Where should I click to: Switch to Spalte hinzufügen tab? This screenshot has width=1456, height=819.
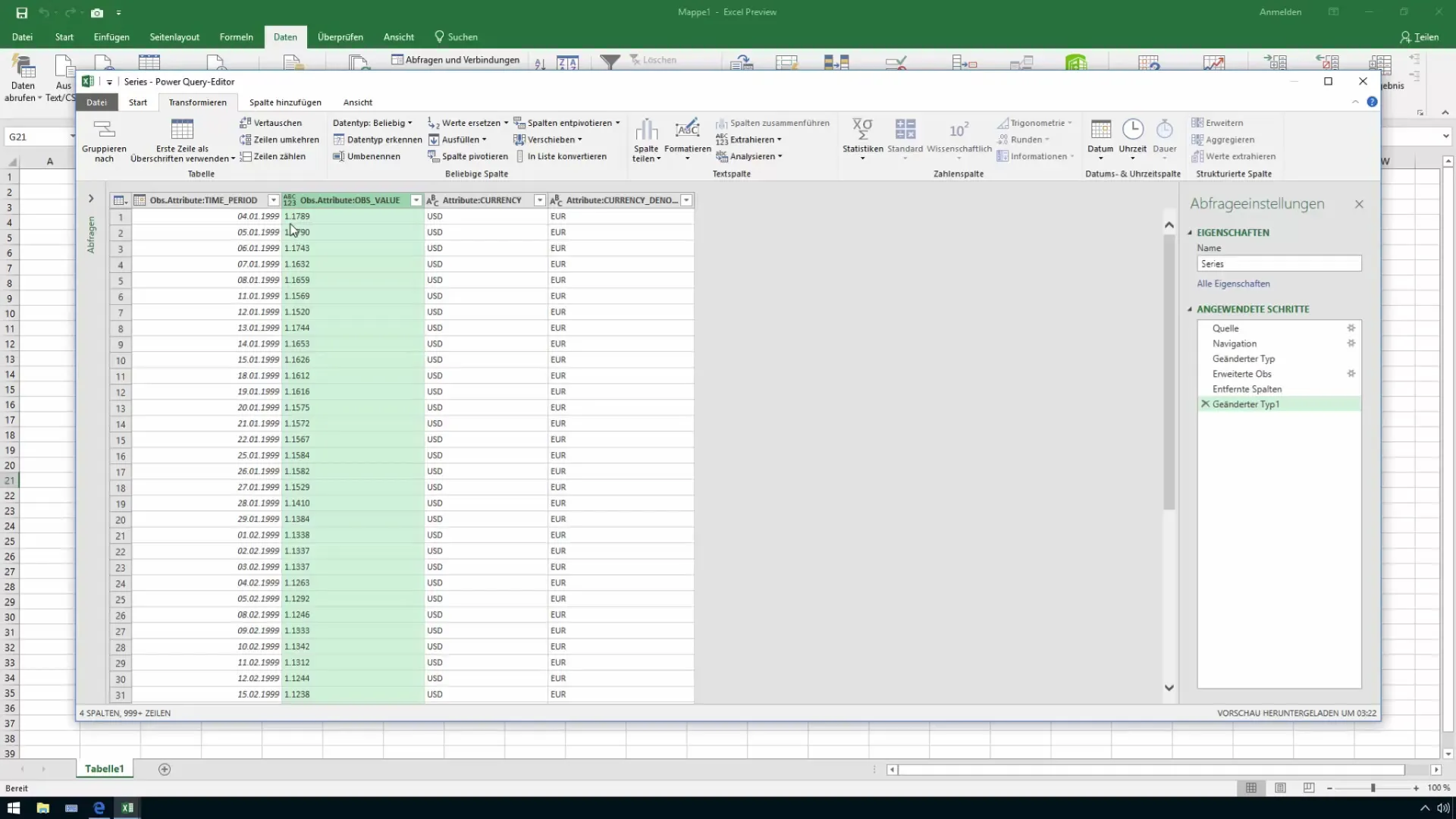(x=285, y=102)
